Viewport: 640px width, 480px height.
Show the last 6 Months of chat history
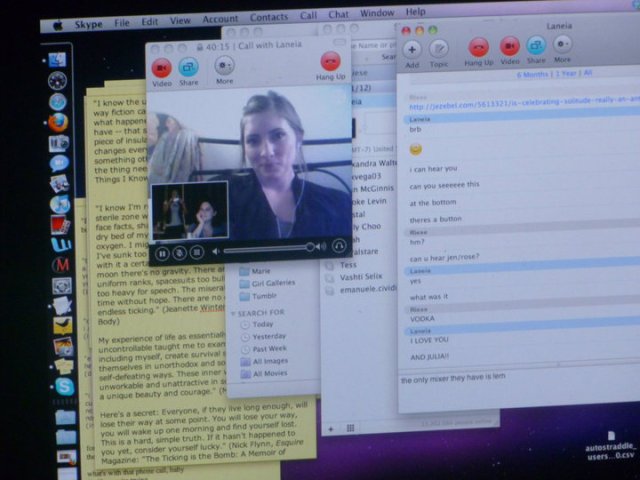click(x=532, y=75)
